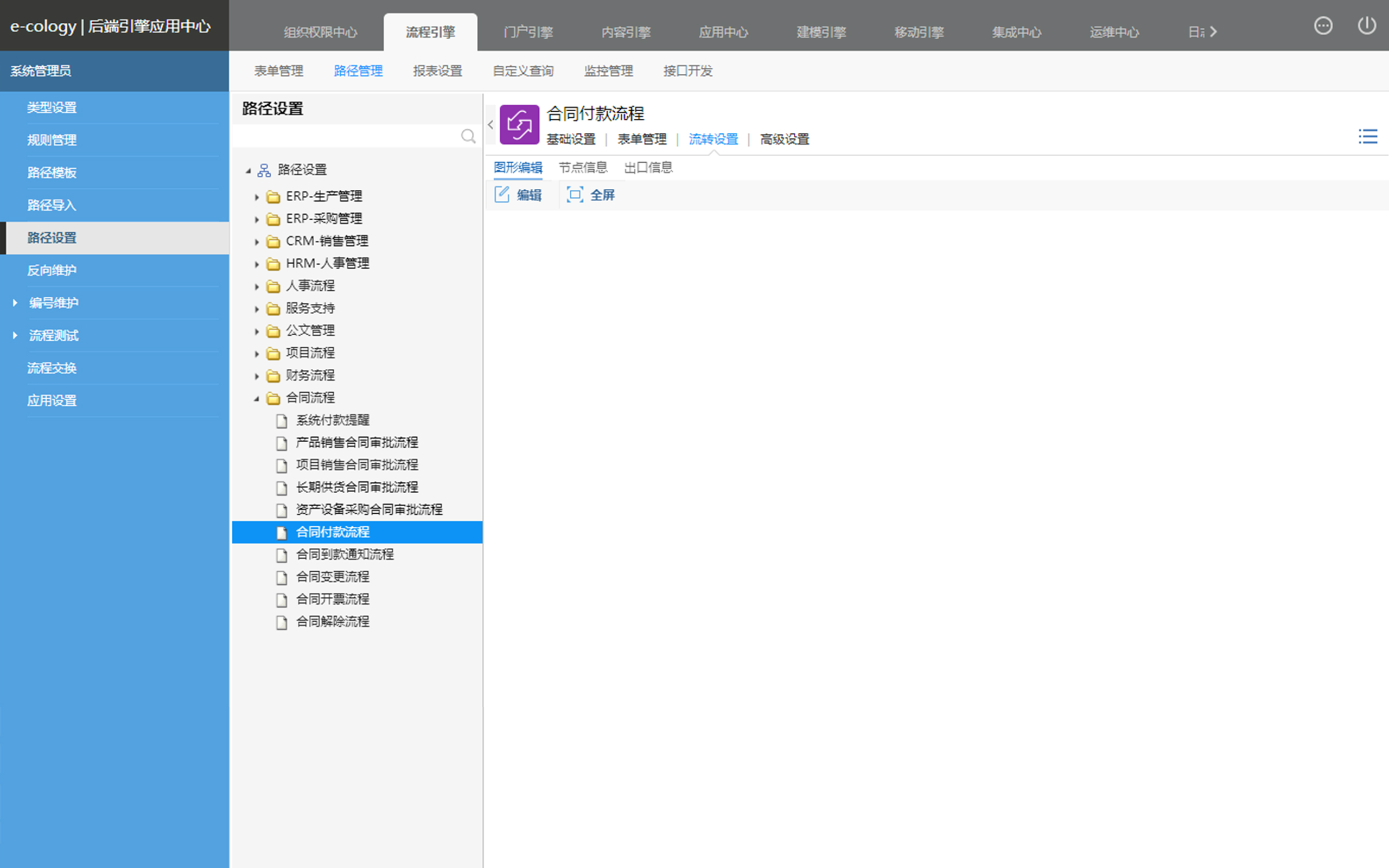Screen dimensions: 1389x868
Task: Click the Fullscreen icon button
Action: click(575, 195)
